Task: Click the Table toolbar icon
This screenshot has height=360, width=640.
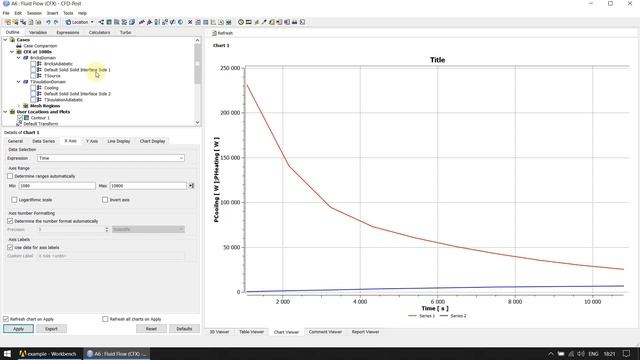Action: [x=206, y=22]
